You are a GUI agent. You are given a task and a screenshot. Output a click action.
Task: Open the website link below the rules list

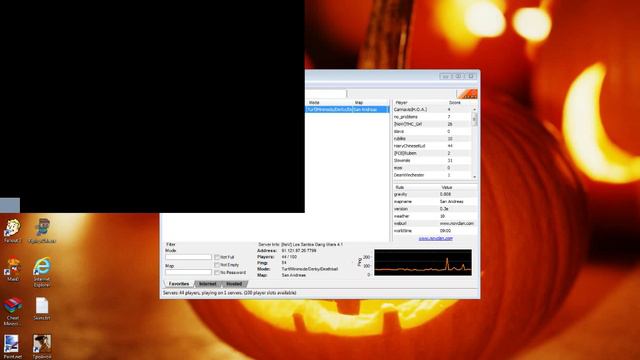click(x=436, y=238)
